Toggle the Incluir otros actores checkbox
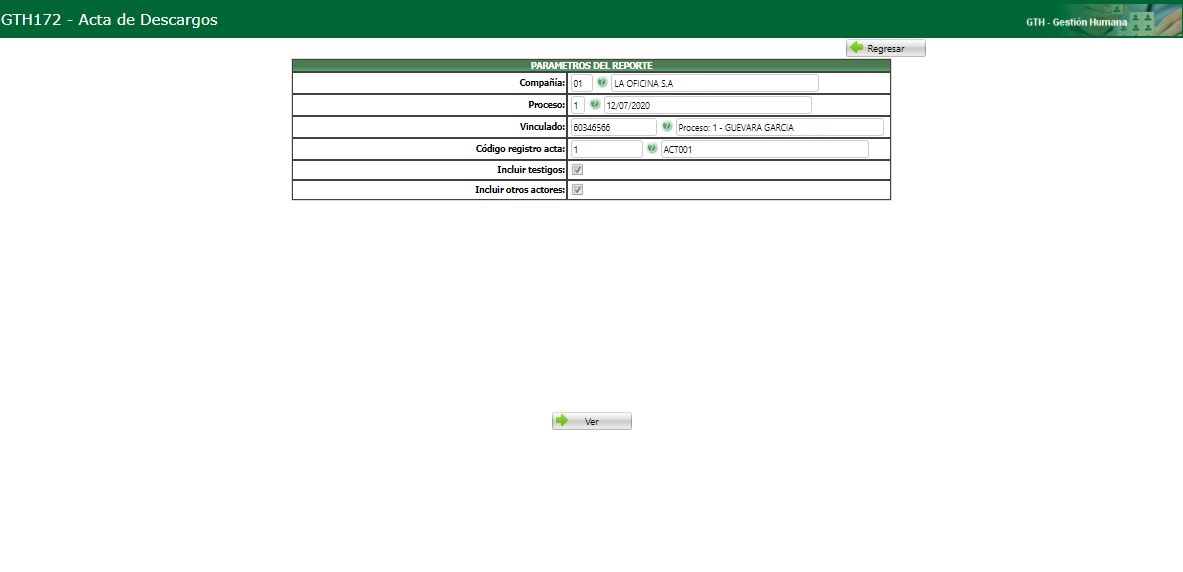 (577, 189)
